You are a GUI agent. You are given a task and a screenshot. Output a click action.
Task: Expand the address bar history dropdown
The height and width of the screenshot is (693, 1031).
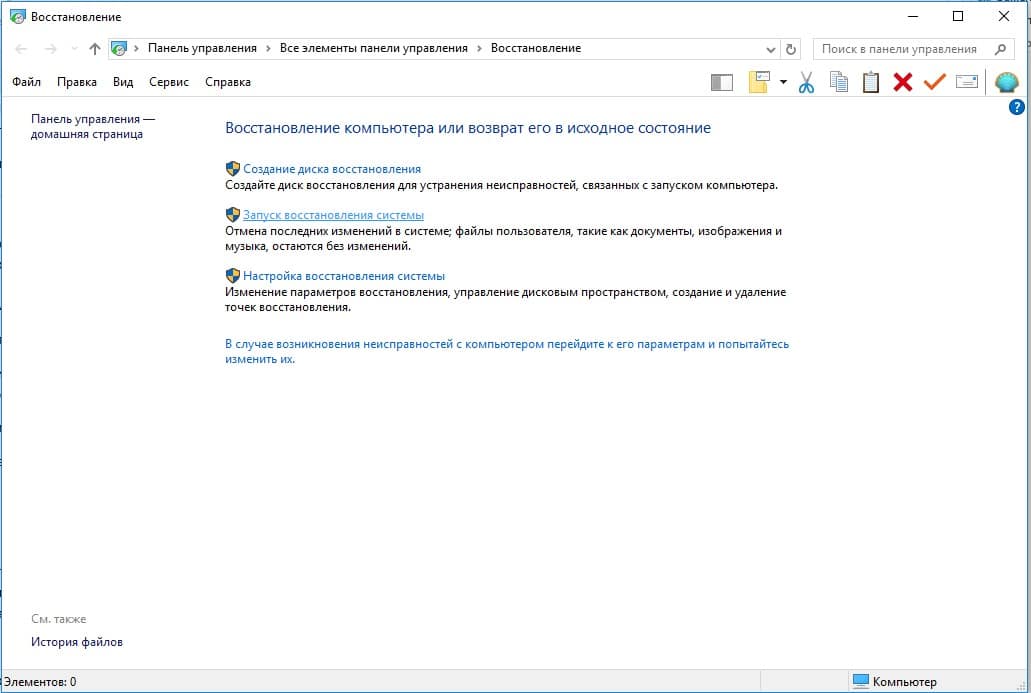point(770,49)
